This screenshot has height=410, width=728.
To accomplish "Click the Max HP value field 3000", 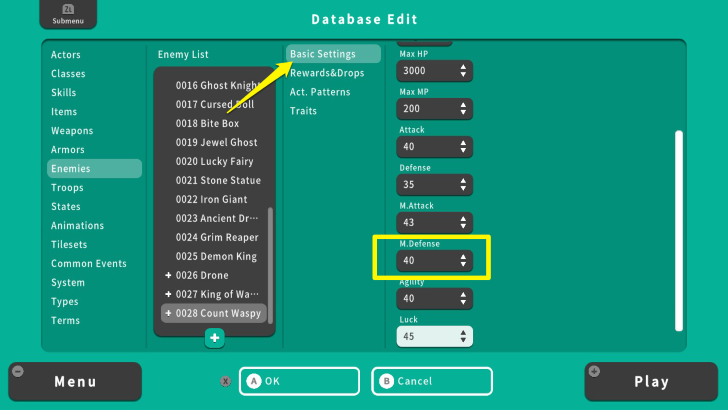I will point(434,71).
